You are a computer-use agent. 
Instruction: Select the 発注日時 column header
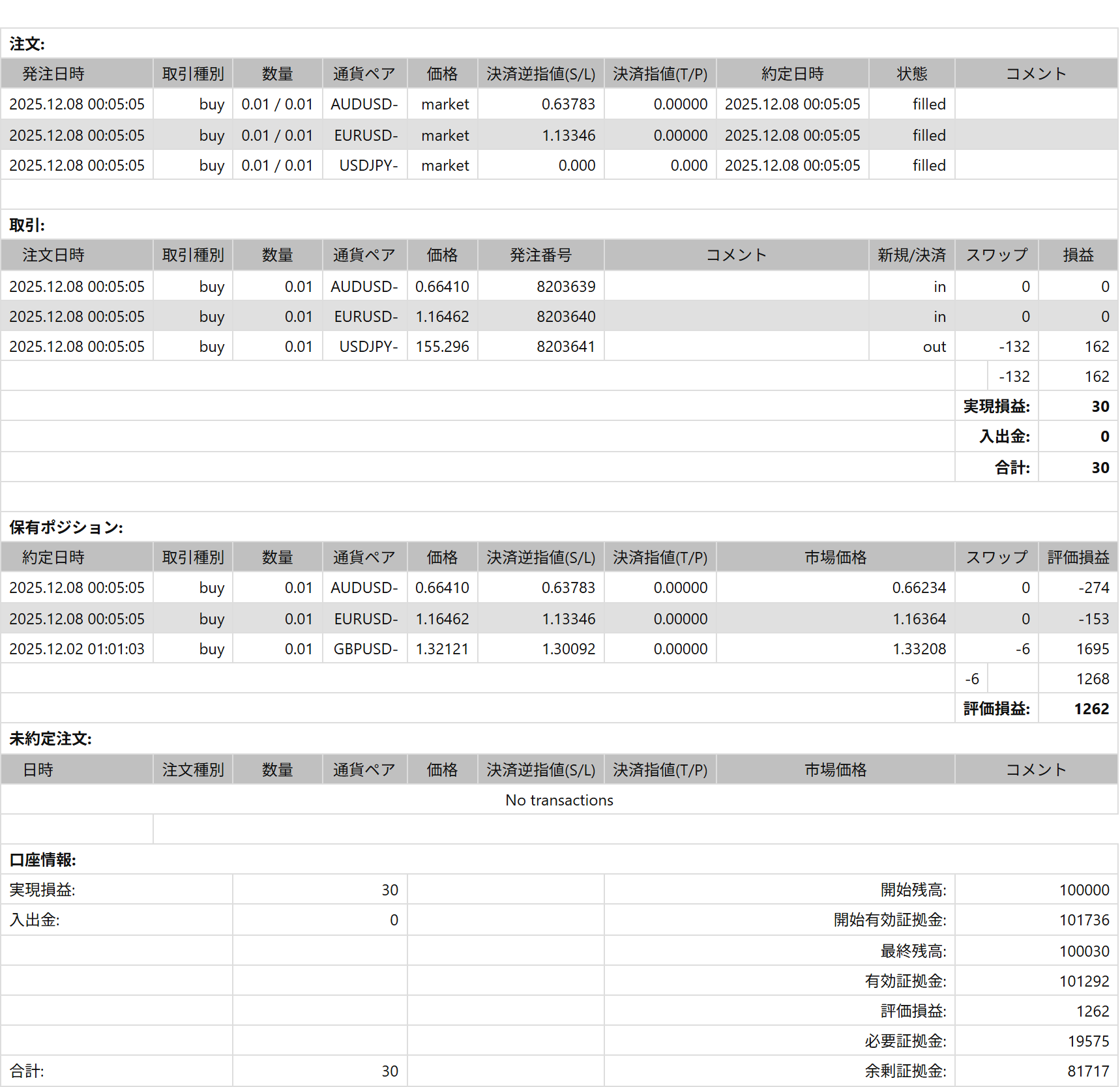pos(53,74)
